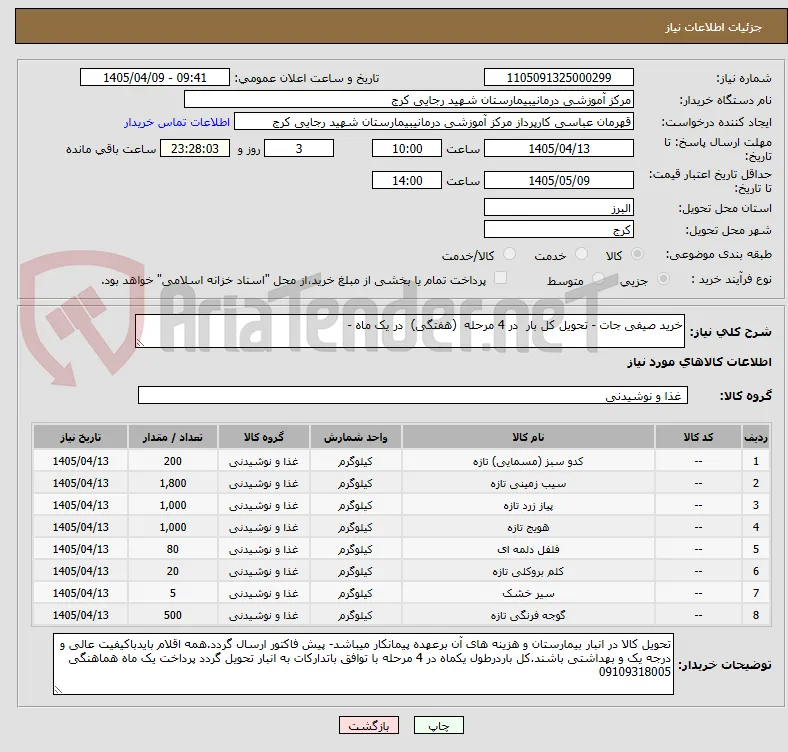Click the گروه کالا field غذا و نوشیدنی

(x=413, y=395)
